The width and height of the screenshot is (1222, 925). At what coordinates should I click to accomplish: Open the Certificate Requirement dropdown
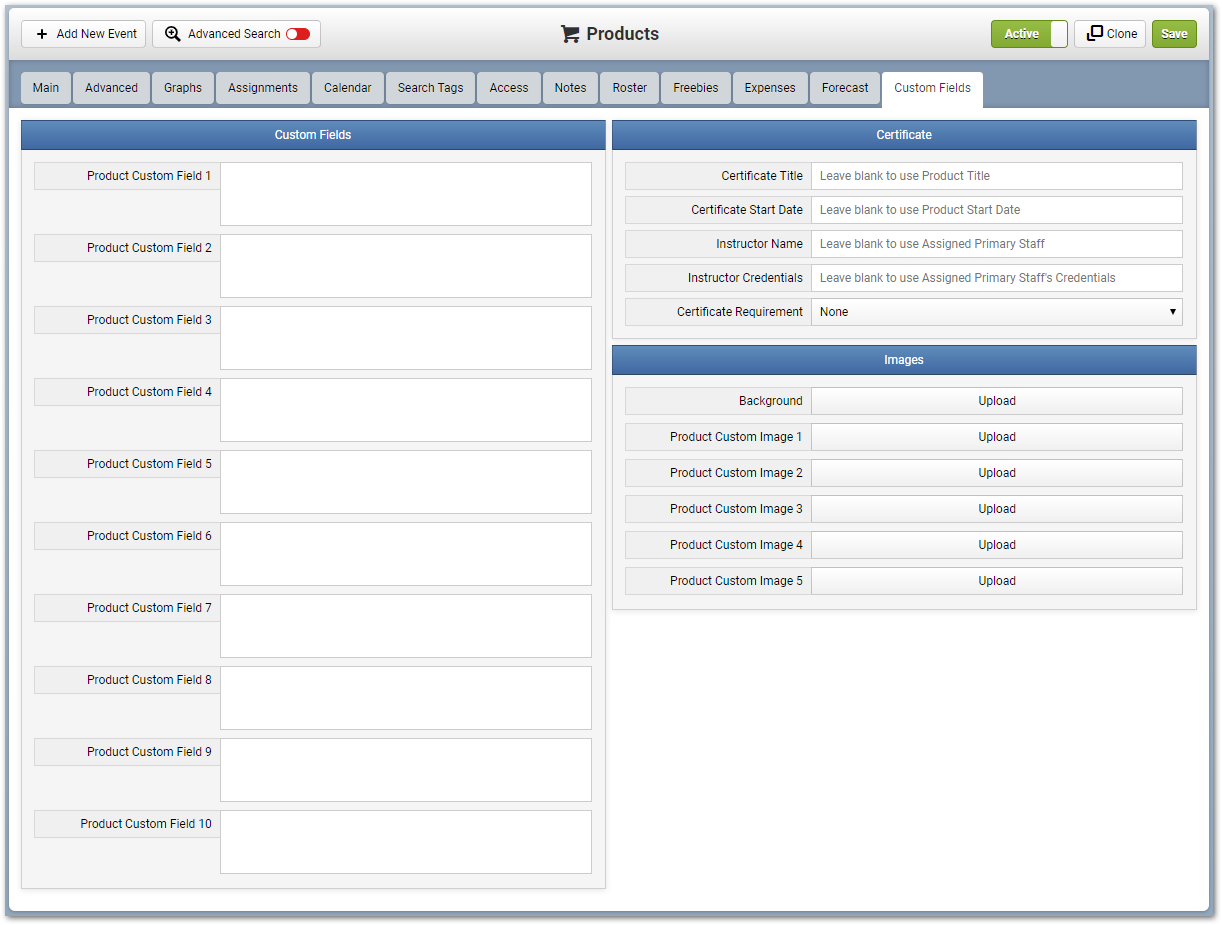[x=997, y=312]
